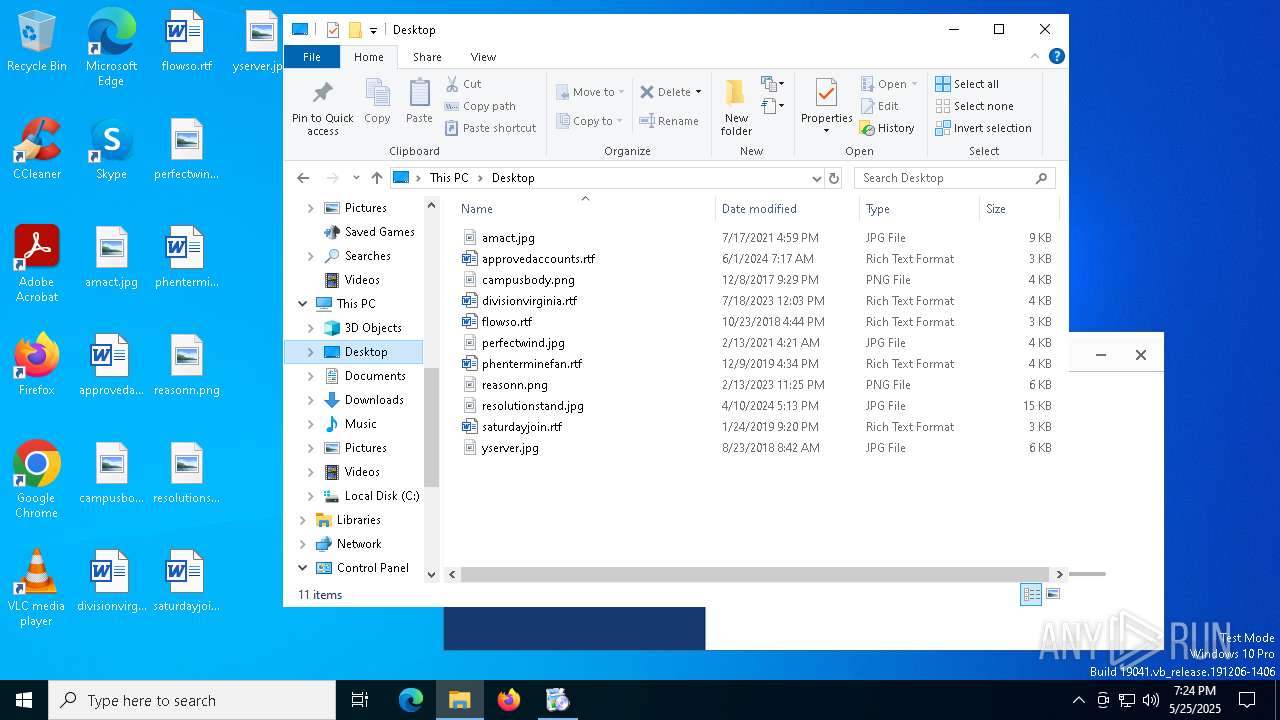Select the file campusbody.png
The height and width of the screenshot is (720, 1280).
(528, 280)
